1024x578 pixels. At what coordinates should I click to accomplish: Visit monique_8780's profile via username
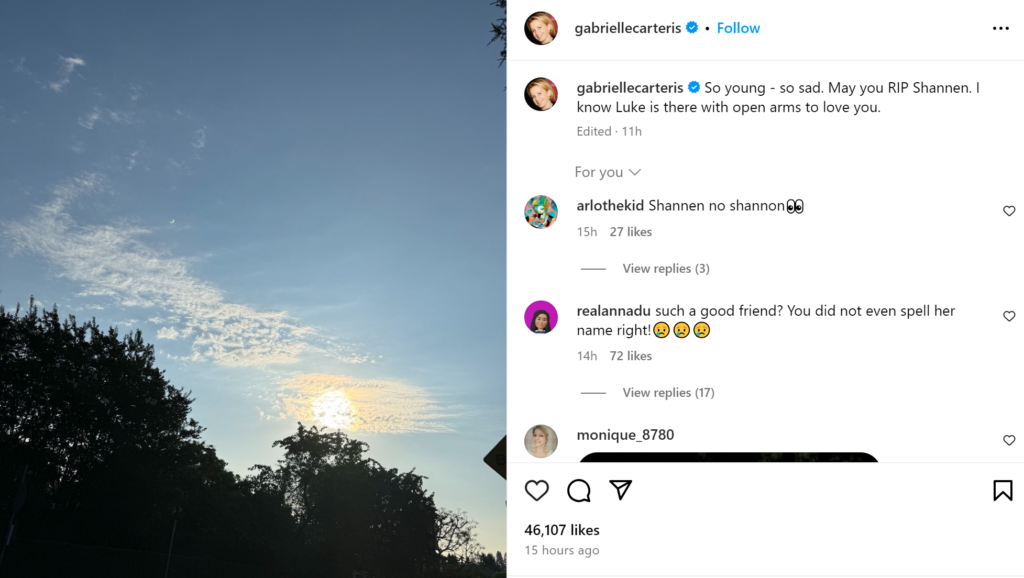(625, 435)
